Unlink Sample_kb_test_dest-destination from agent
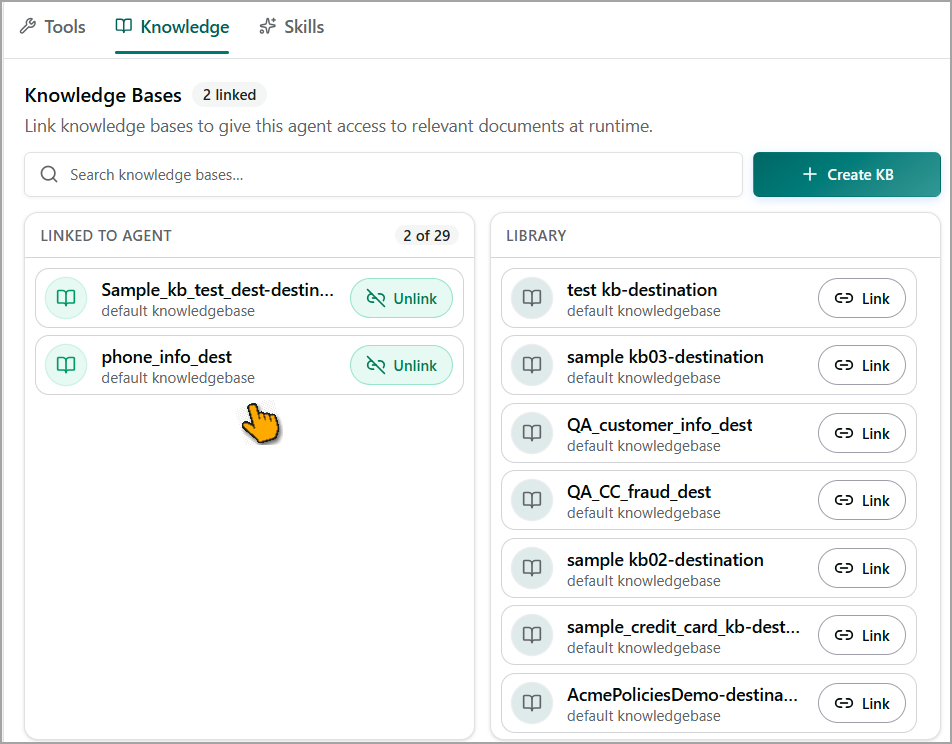This screenshot has height=744, width=952. coord(401,298)
